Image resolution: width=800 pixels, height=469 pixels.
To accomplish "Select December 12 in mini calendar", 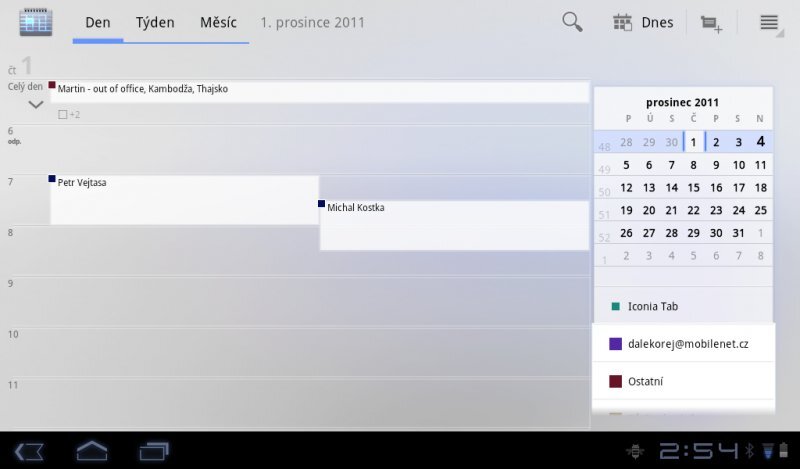I will click(x=626, y=188).
